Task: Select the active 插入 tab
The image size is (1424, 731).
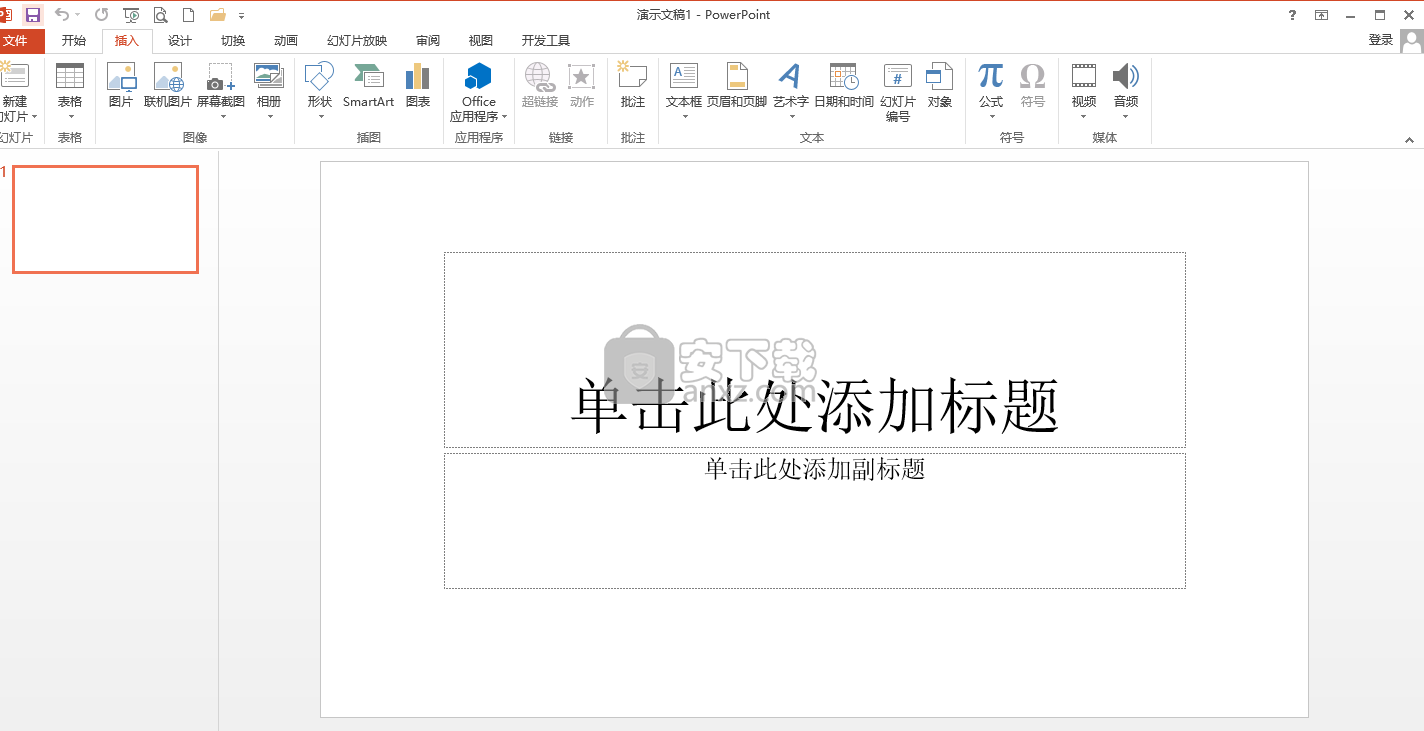Action: pyautogui.click(x=127, y=41)
